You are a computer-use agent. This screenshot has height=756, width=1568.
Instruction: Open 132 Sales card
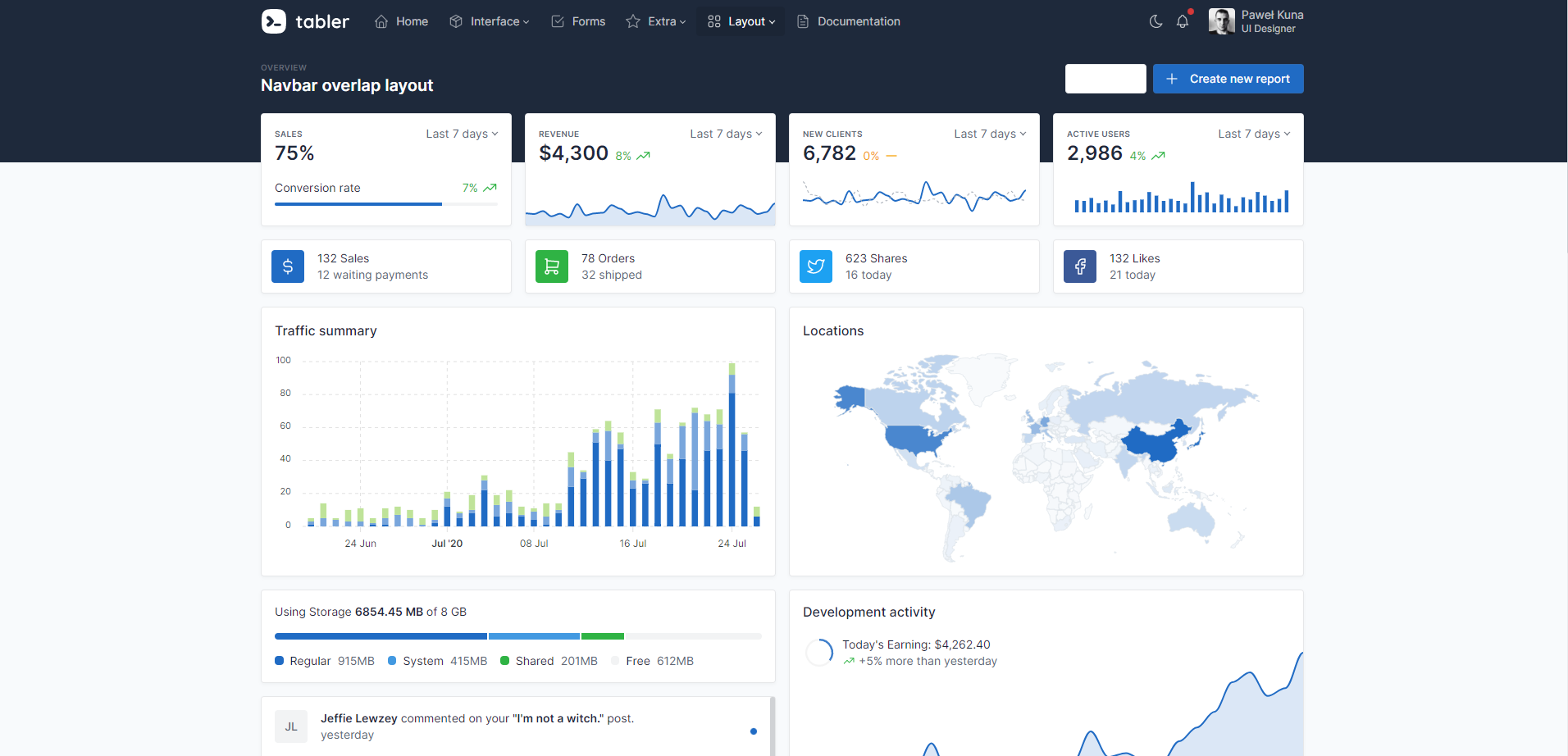386,266
